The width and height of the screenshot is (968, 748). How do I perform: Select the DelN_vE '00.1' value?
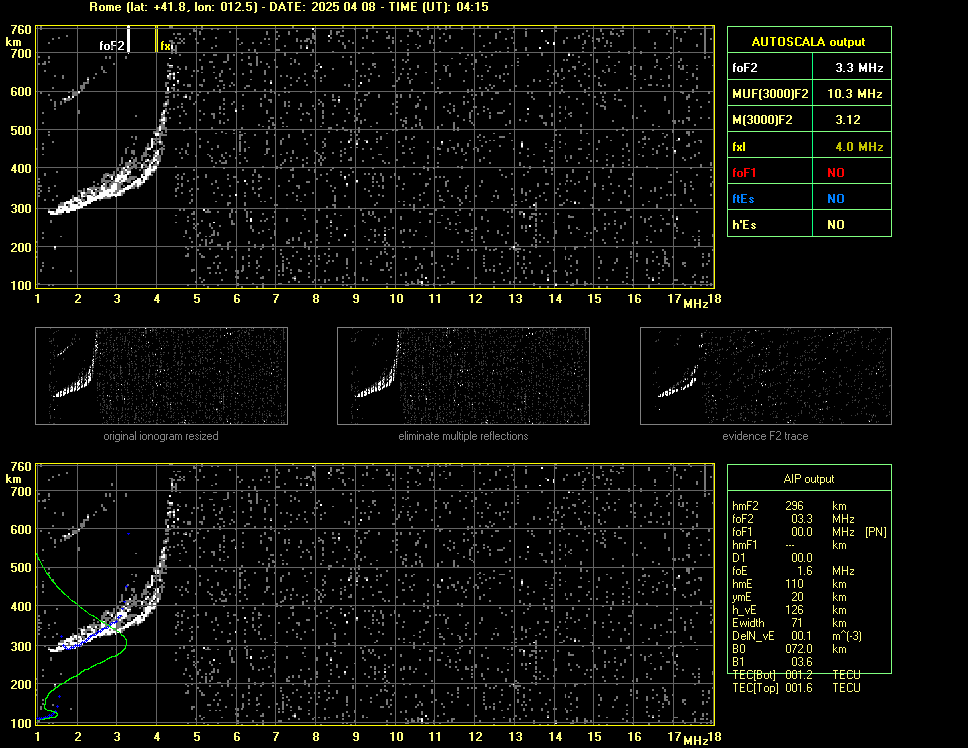801,636
